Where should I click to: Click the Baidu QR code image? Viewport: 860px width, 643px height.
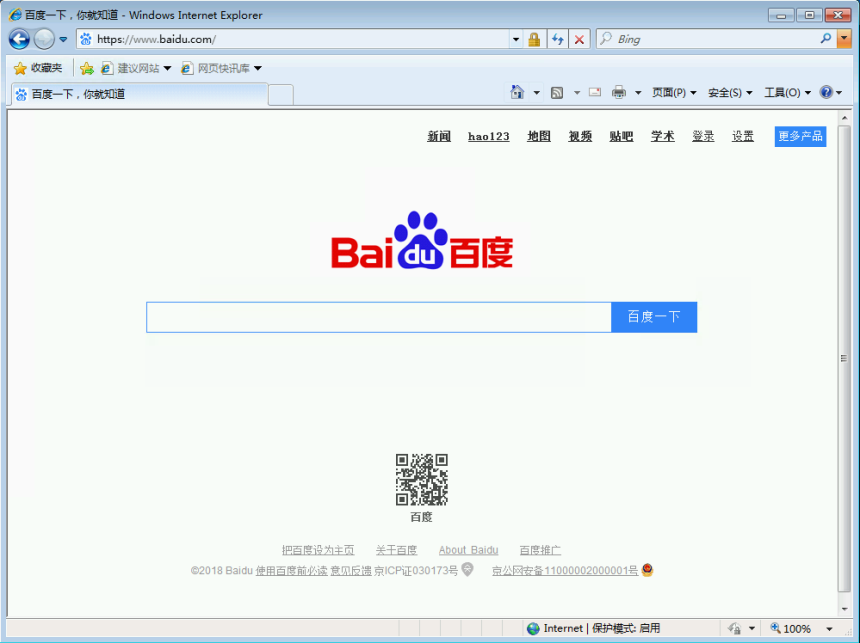pos(422,480)
